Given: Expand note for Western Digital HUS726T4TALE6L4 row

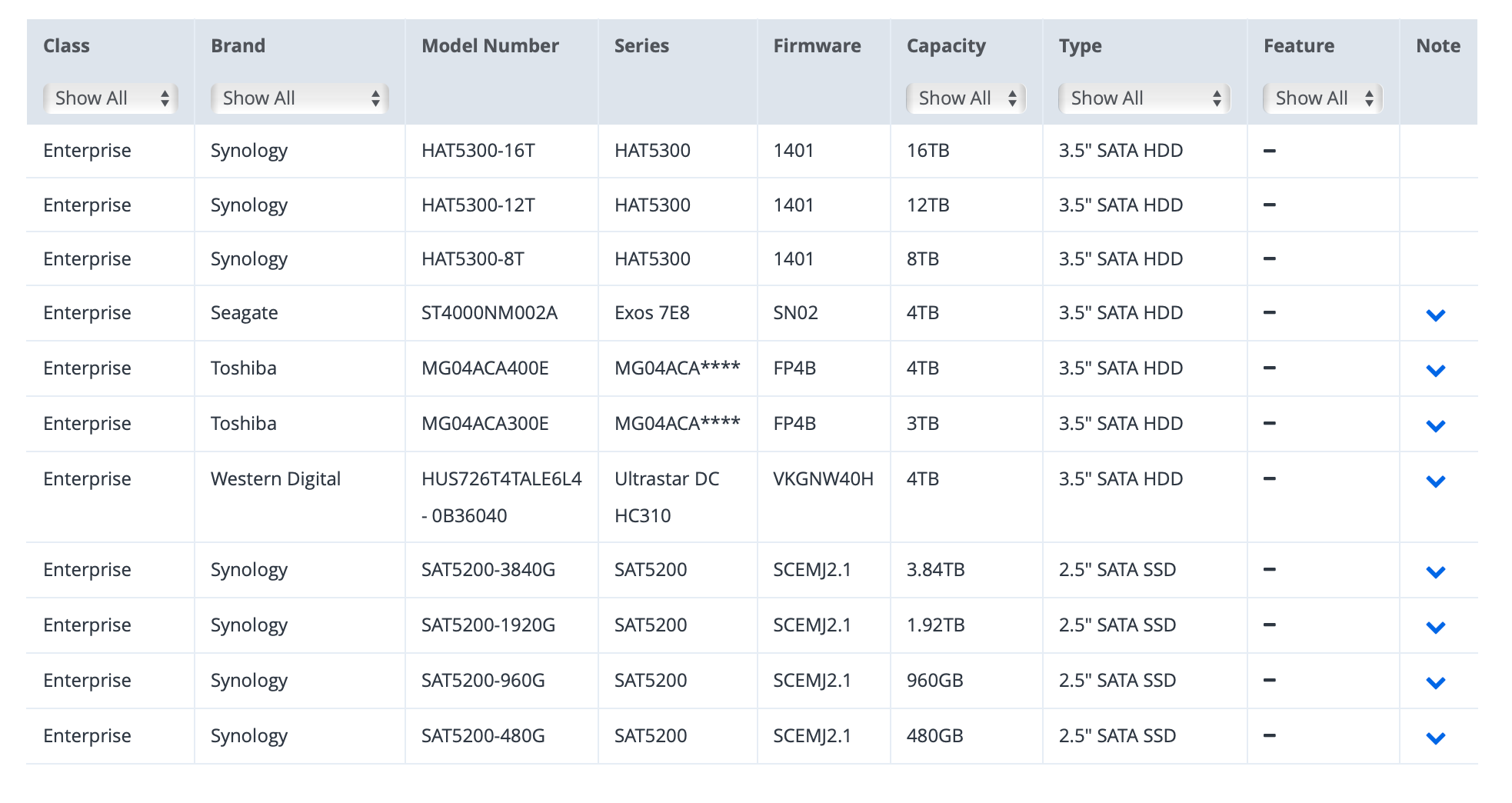Looking at the screenshot, I should point(1436,481).
